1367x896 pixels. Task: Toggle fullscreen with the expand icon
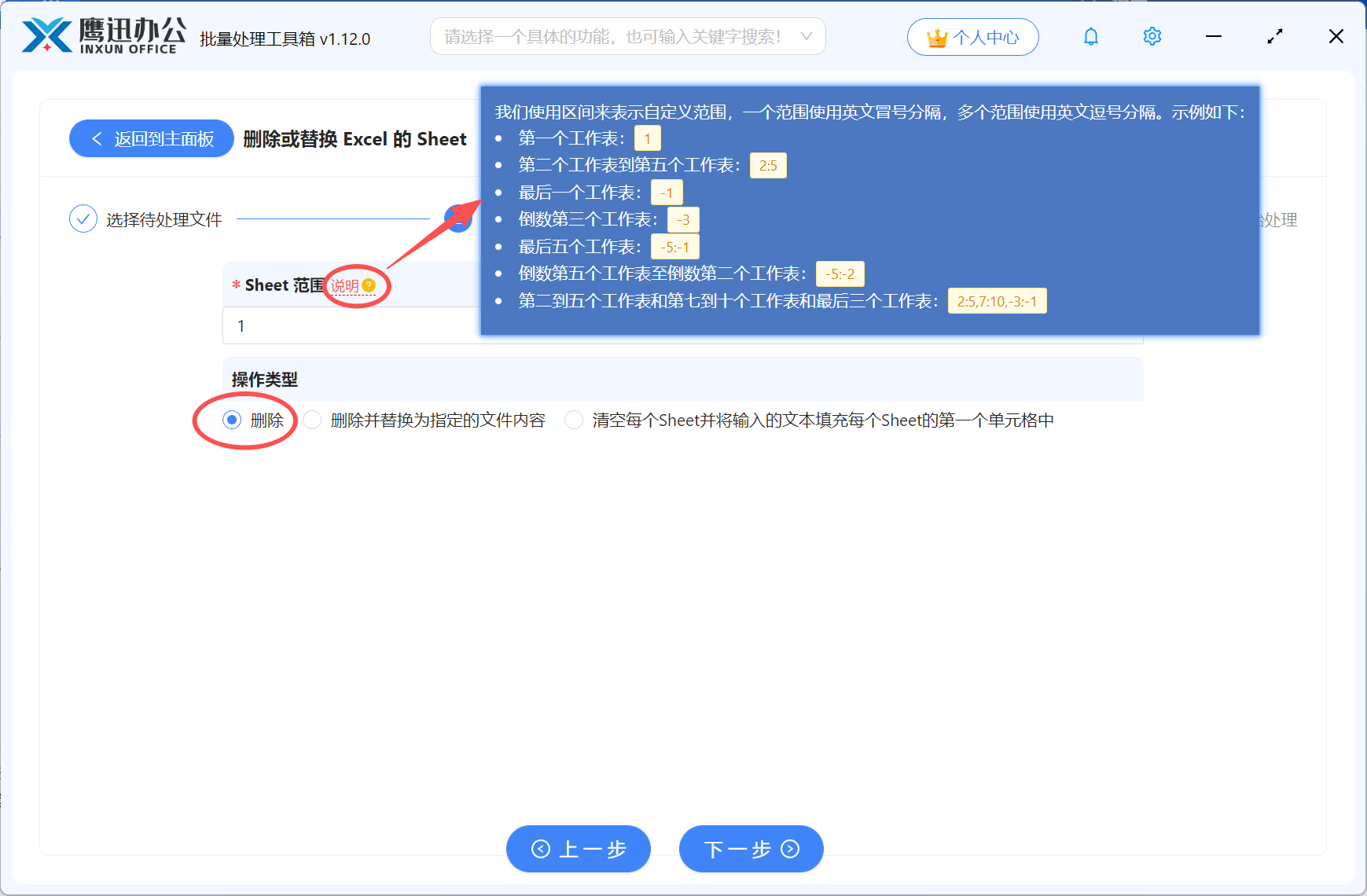[1274, 36]
